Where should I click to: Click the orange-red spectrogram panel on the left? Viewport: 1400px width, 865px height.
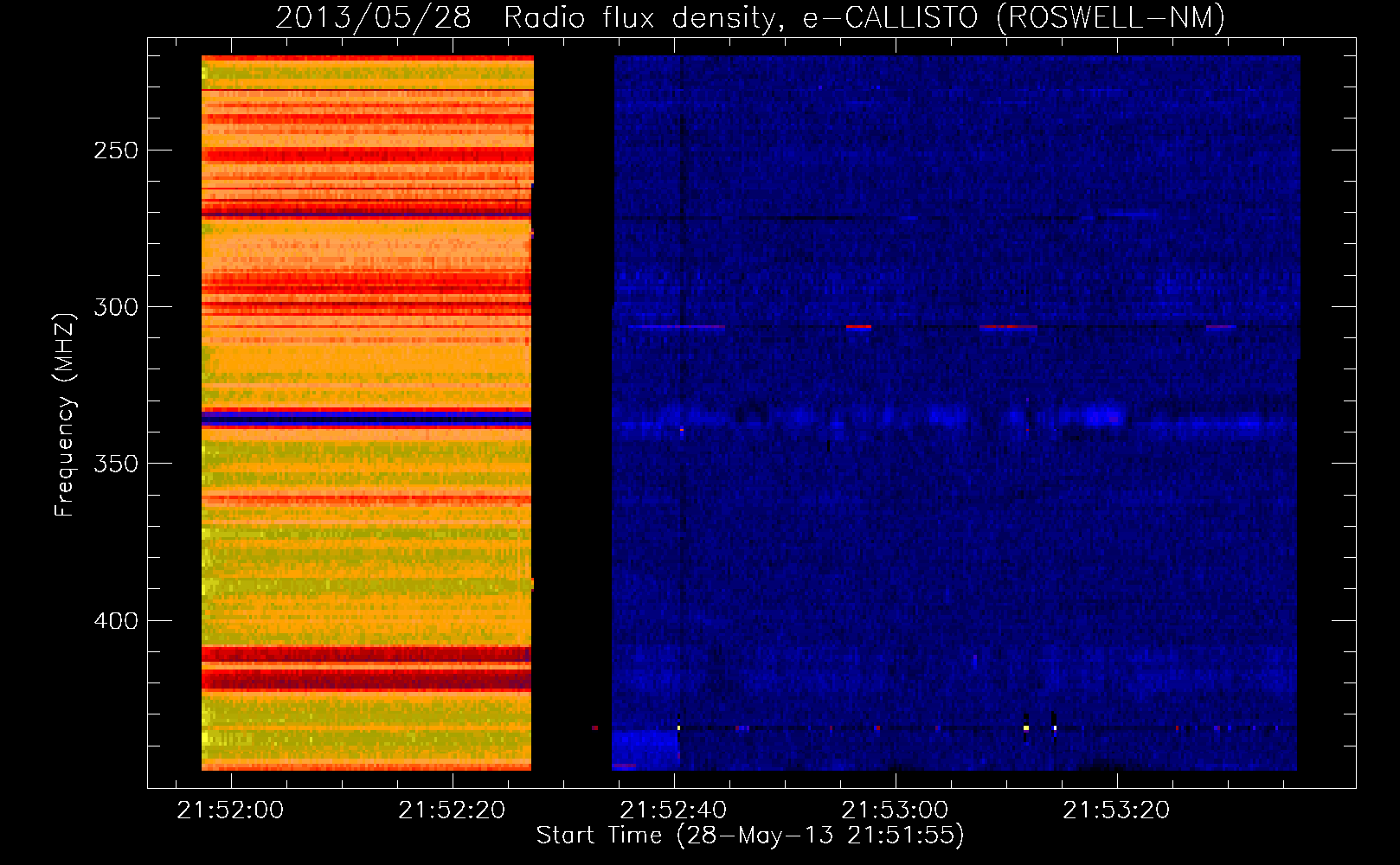coord(368,413)
